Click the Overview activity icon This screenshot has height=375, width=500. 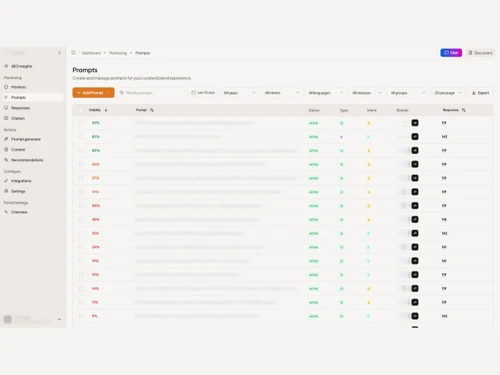coord(6,212)
